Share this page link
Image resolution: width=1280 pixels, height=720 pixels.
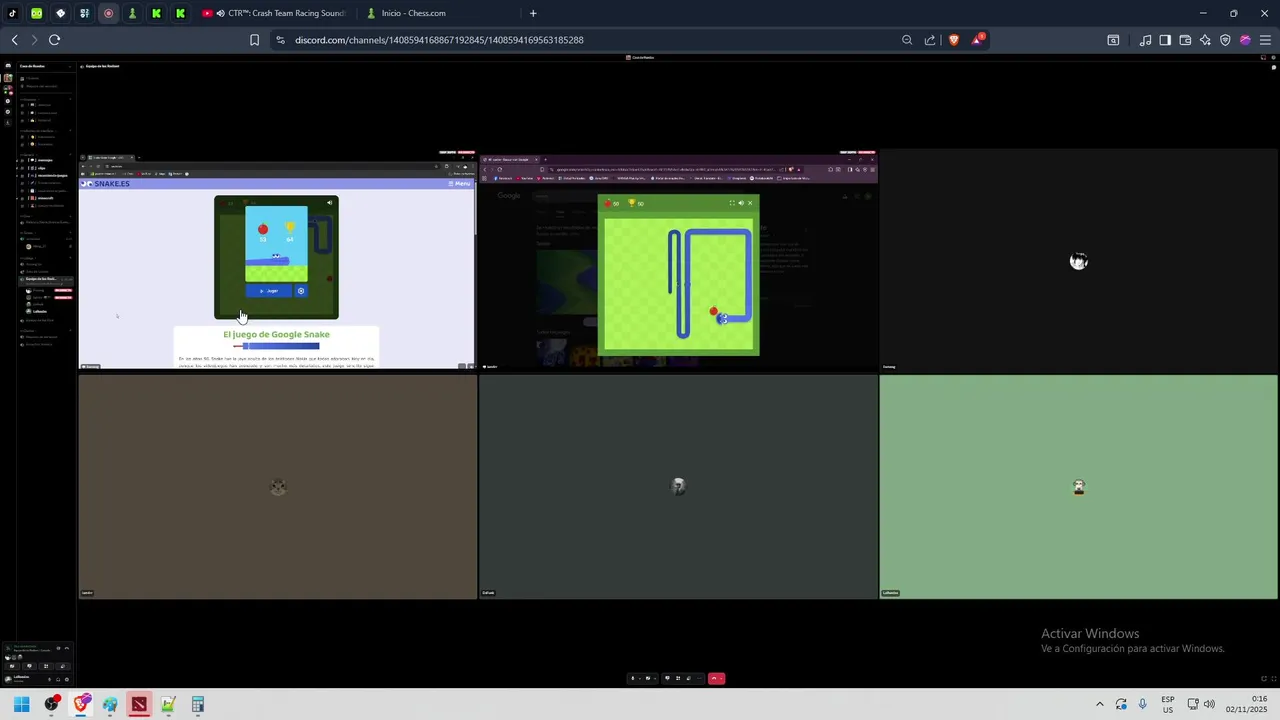pos(930,40)
